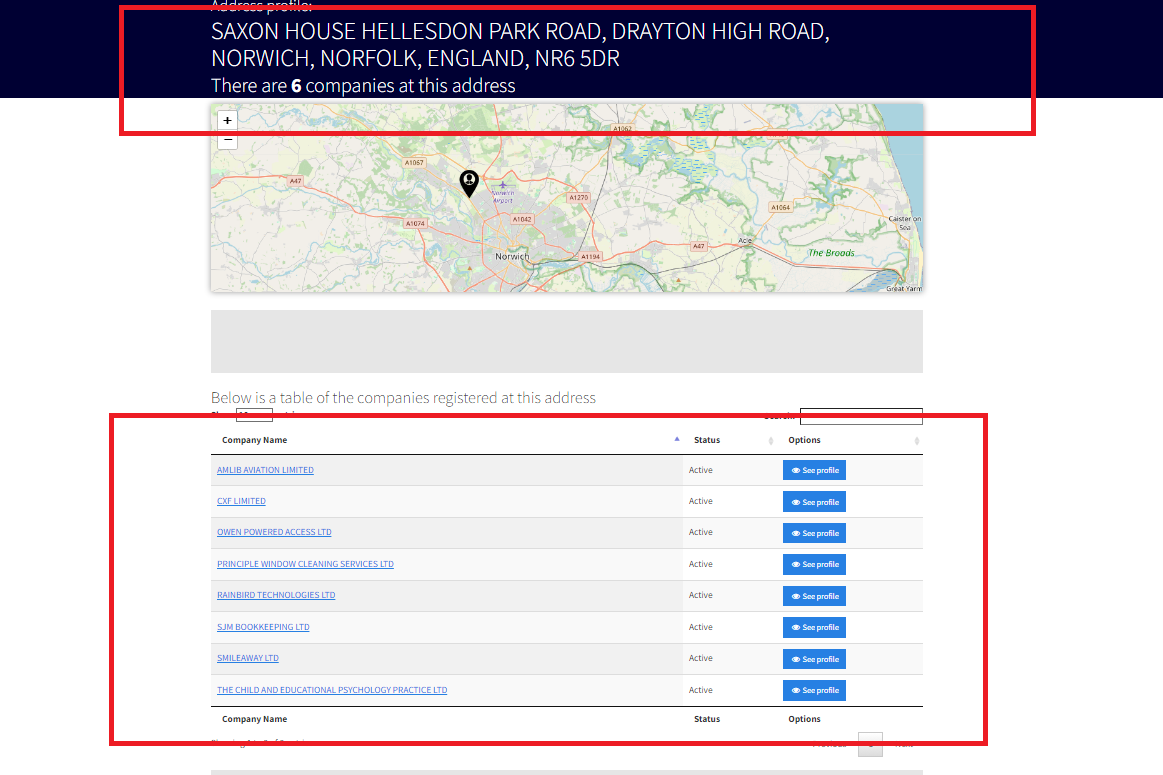The image size is (1163, 775).
Task: See profile for CXF LIMITED
Action: coord(814,502)
